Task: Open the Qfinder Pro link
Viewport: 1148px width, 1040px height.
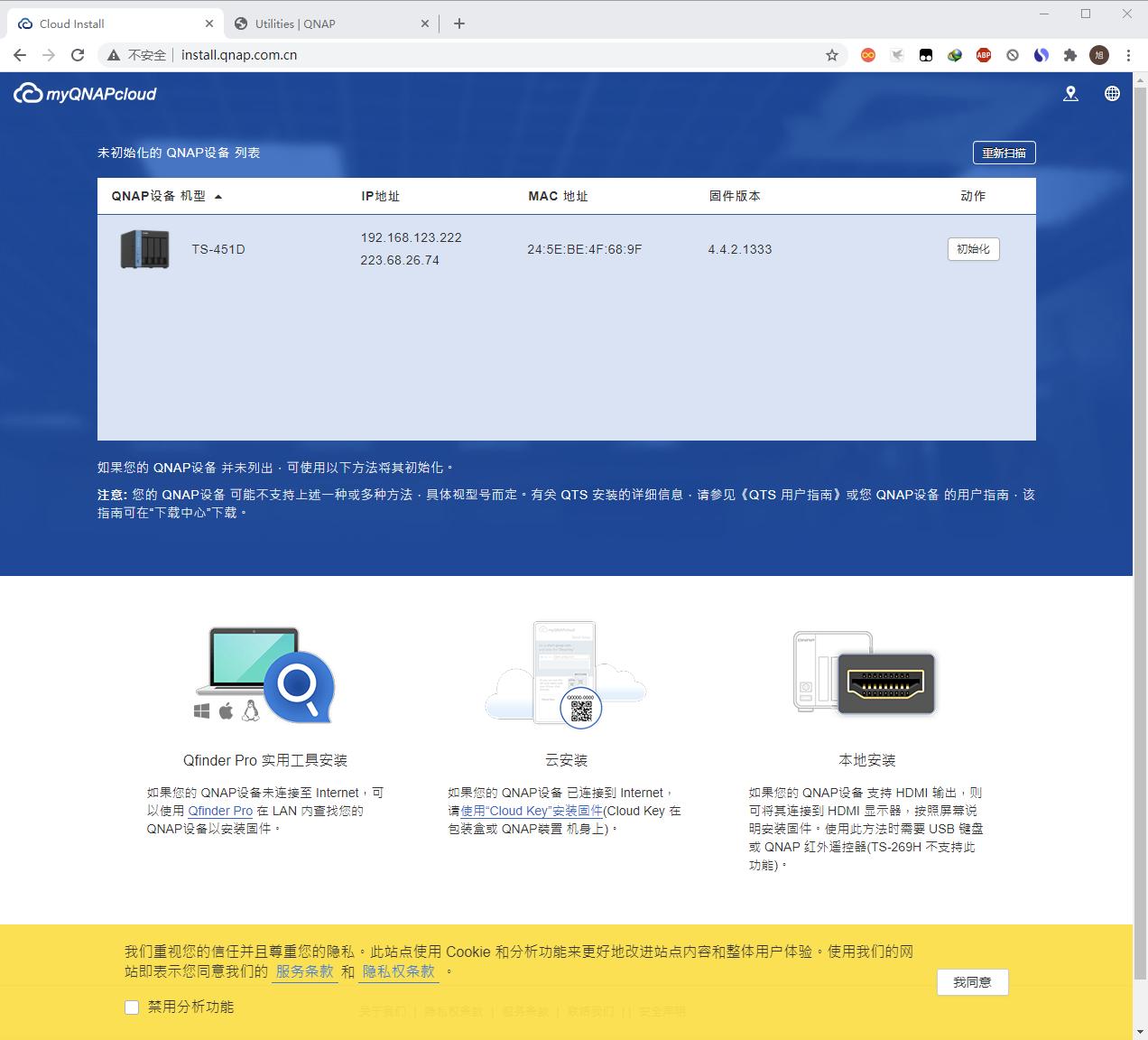Action: (220, 811)
